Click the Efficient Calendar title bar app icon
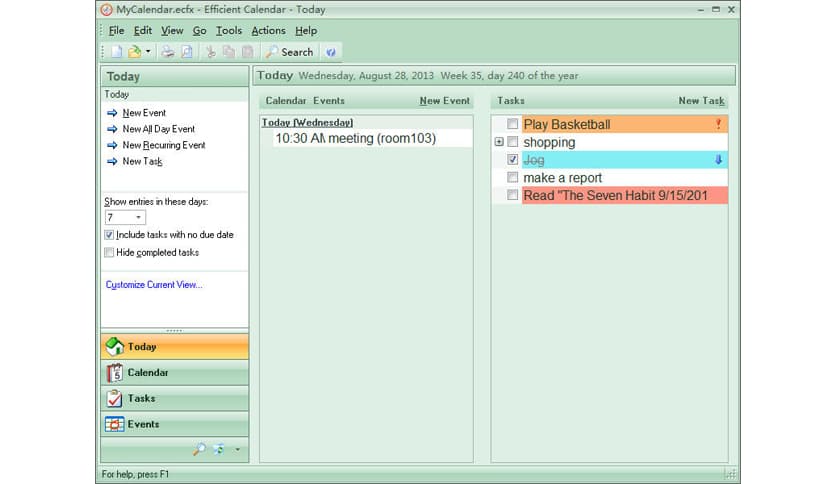Viewport: 836px width, 484px height. click(x=107, y=10)
